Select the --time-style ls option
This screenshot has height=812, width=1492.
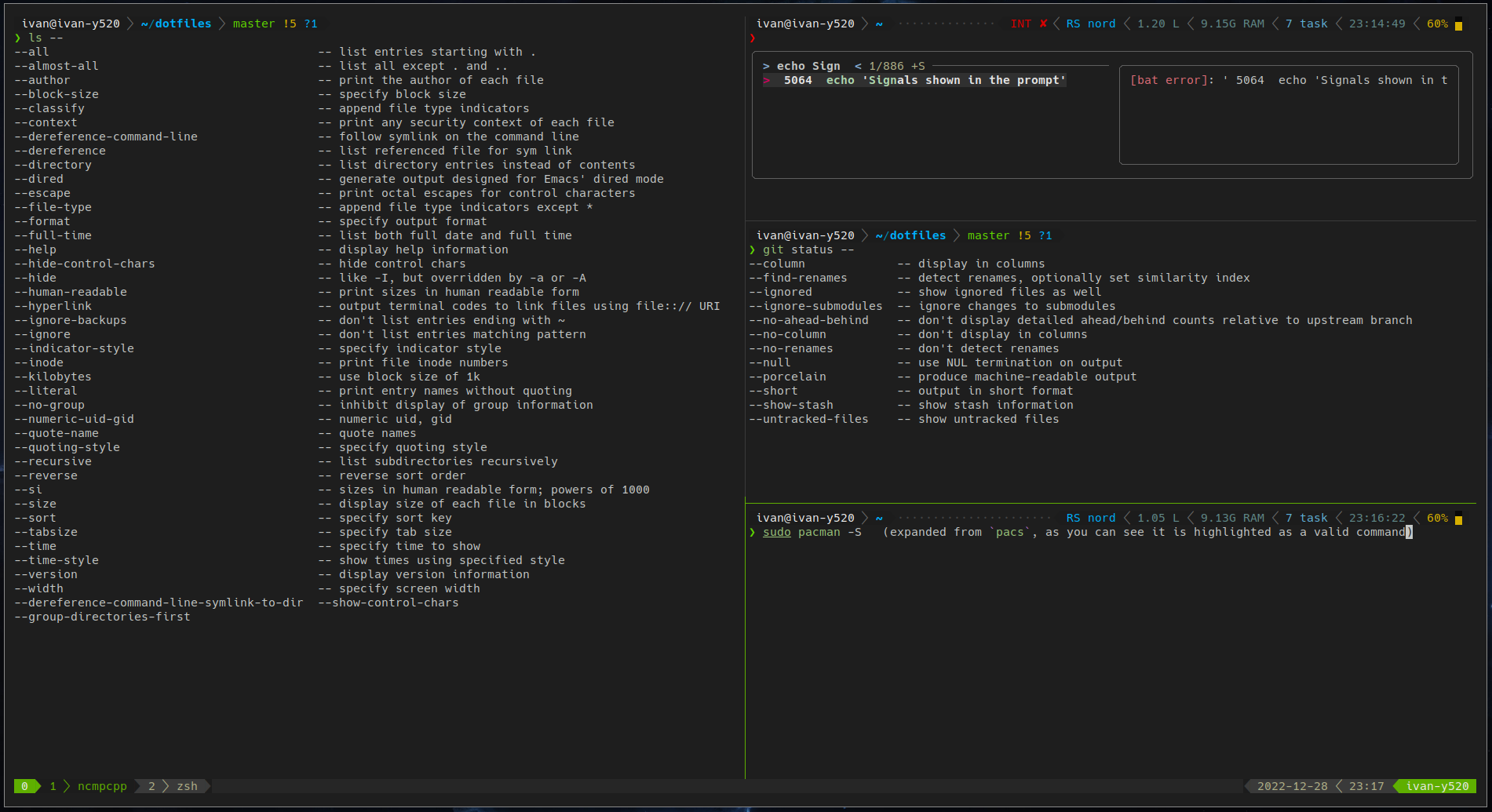(x=57, y=560)
